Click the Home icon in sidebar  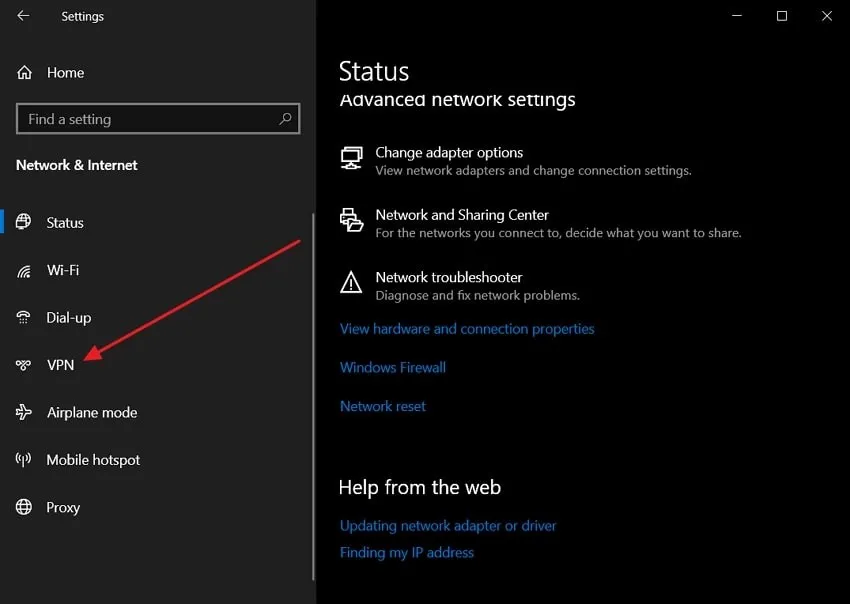pyautogui.click(x=25, y=73)
